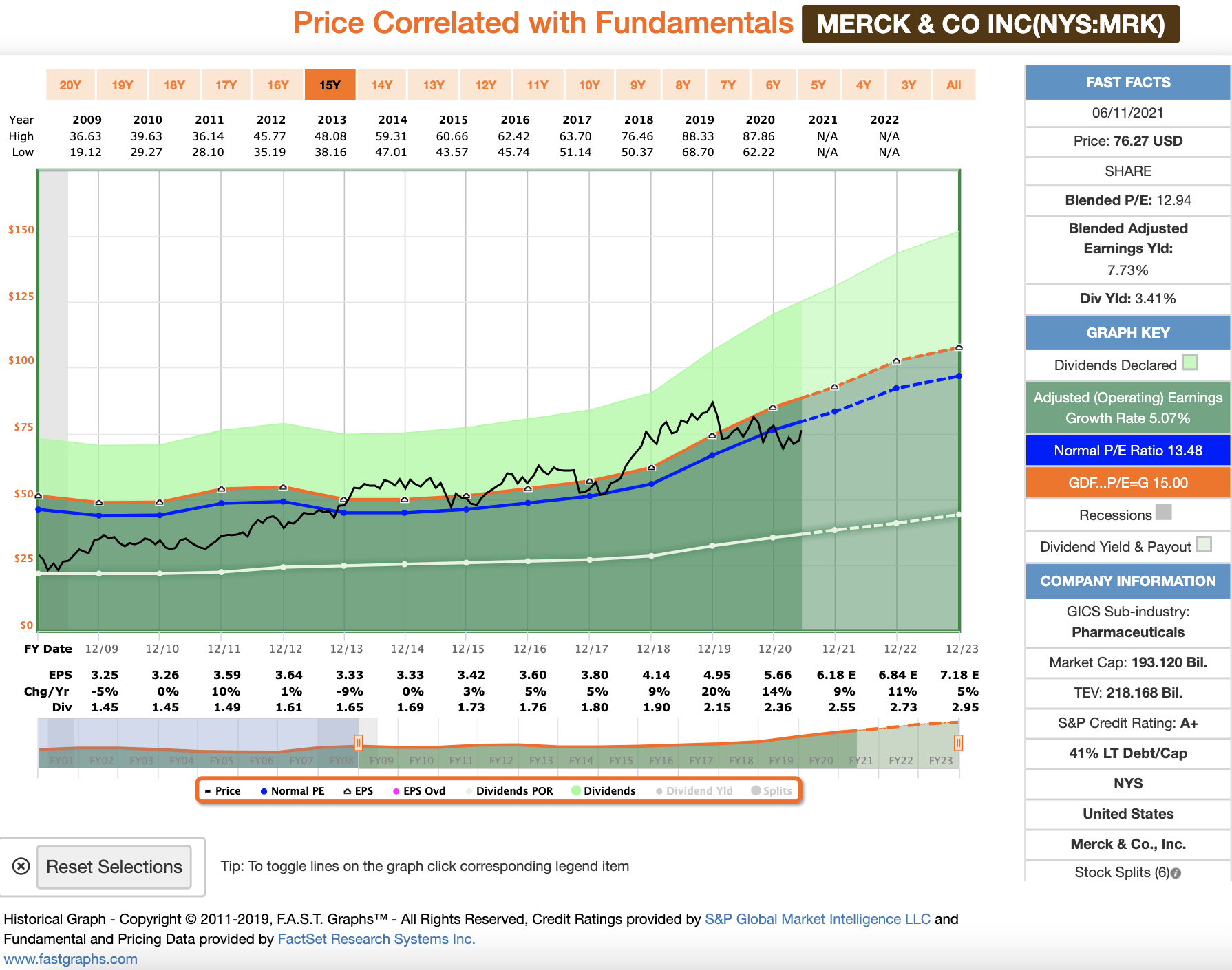Click the Market Cap 193.120 Bil. text
The height and width of the screenshot is (970, 1232).
pos(1128,662)
